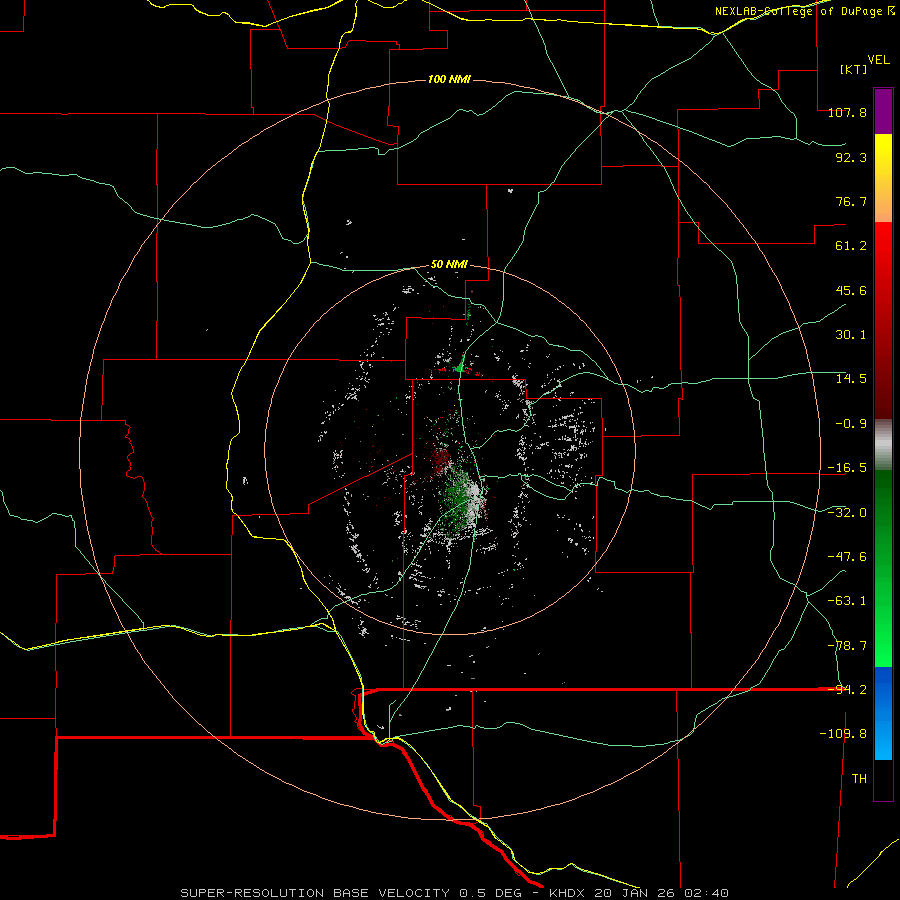Image resolution: width=900 pixels, height=900 pixels.
Task: Click the -63.1 legend value
Action: [847, 601]
